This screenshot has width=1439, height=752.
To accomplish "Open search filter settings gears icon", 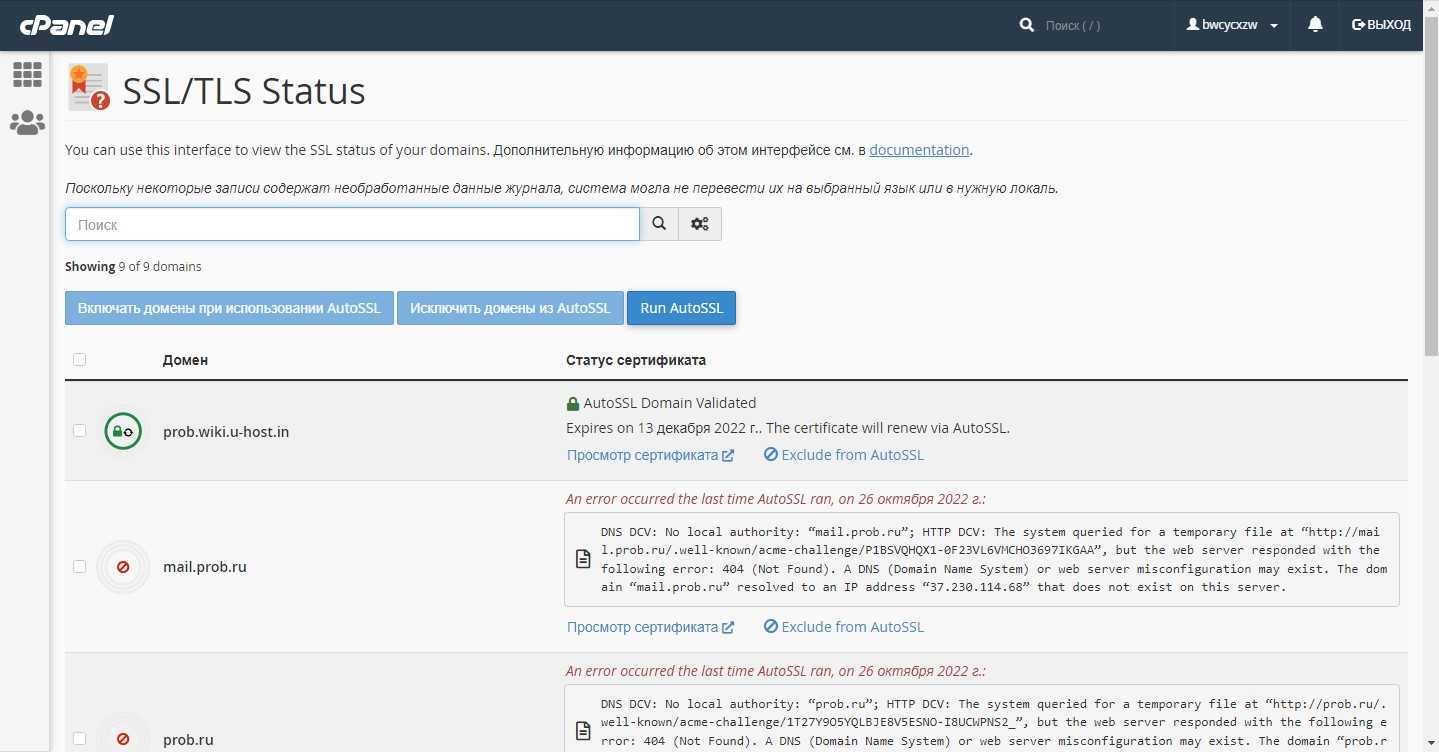I will click(700, 224).
